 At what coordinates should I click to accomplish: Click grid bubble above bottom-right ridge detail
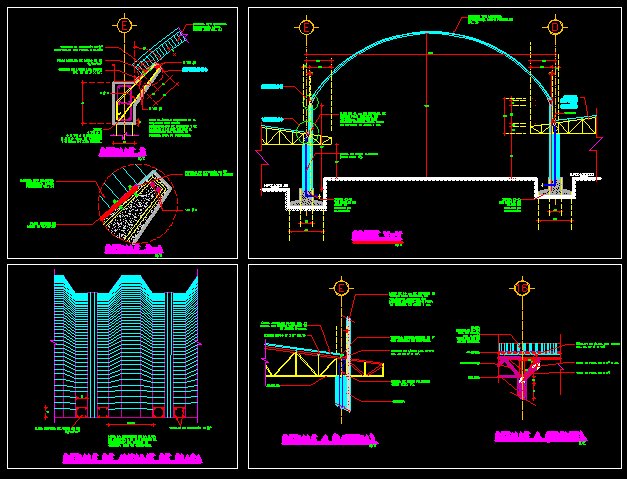click(x=521, y=288)
